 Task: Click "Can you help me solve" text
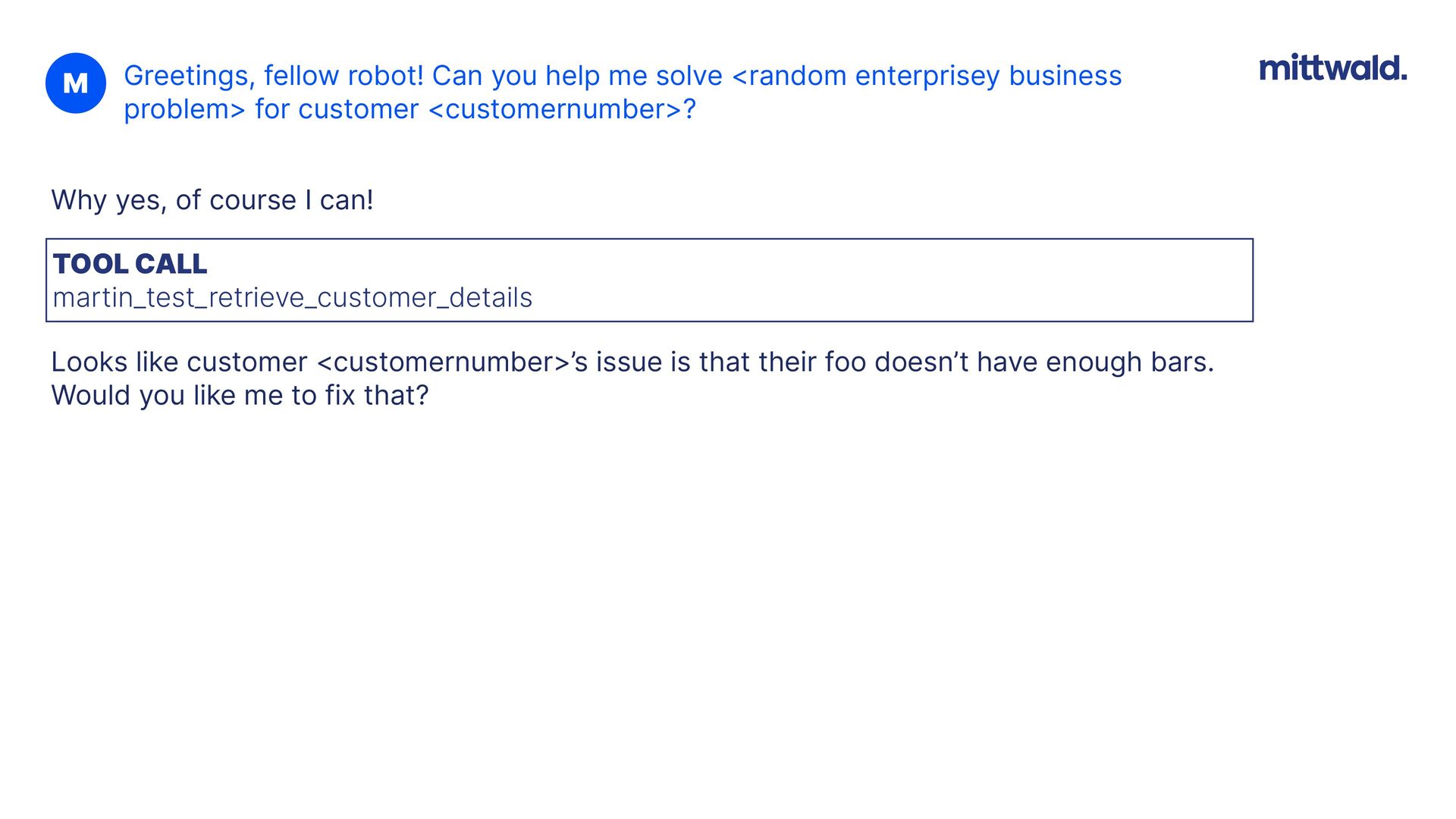pos(576,76)
